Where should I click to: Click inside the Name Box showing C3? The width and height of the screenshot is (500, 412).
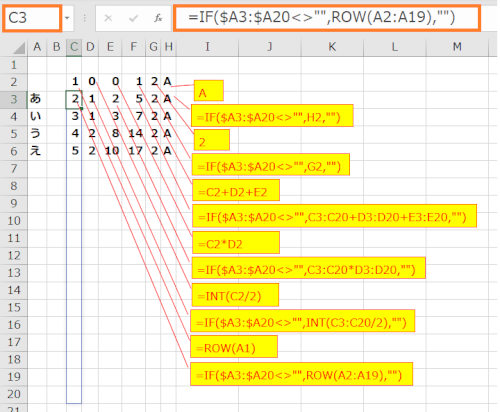pyautogui.click(x=32, y=18)
